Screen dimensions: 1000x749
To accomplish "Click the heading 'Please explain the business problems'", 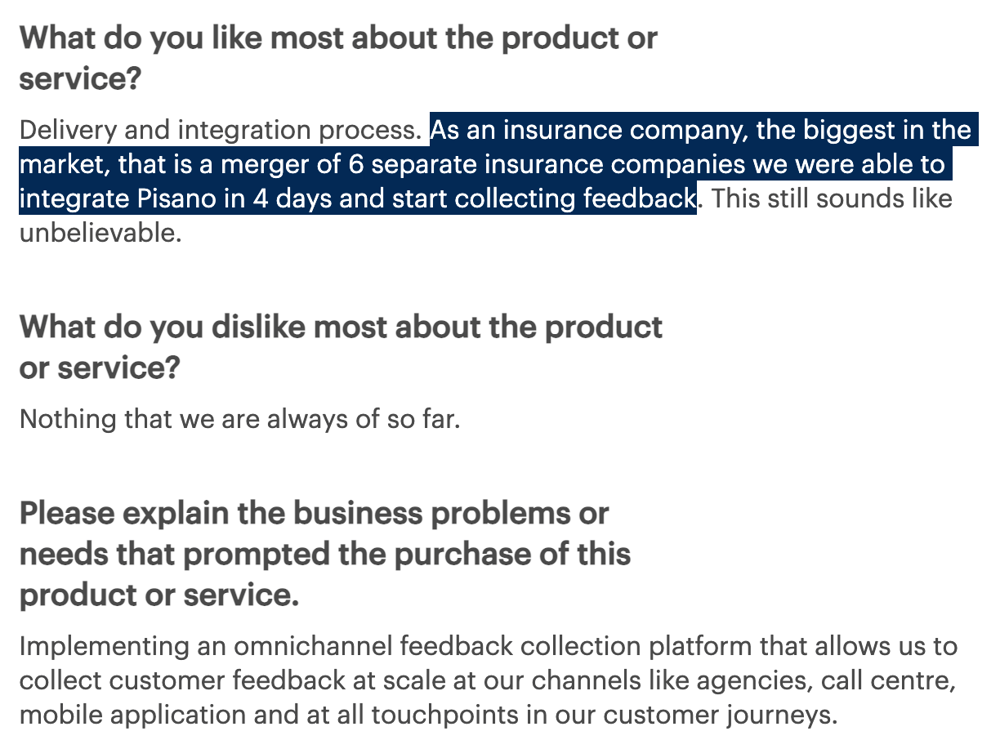I will tap(314, 513).
